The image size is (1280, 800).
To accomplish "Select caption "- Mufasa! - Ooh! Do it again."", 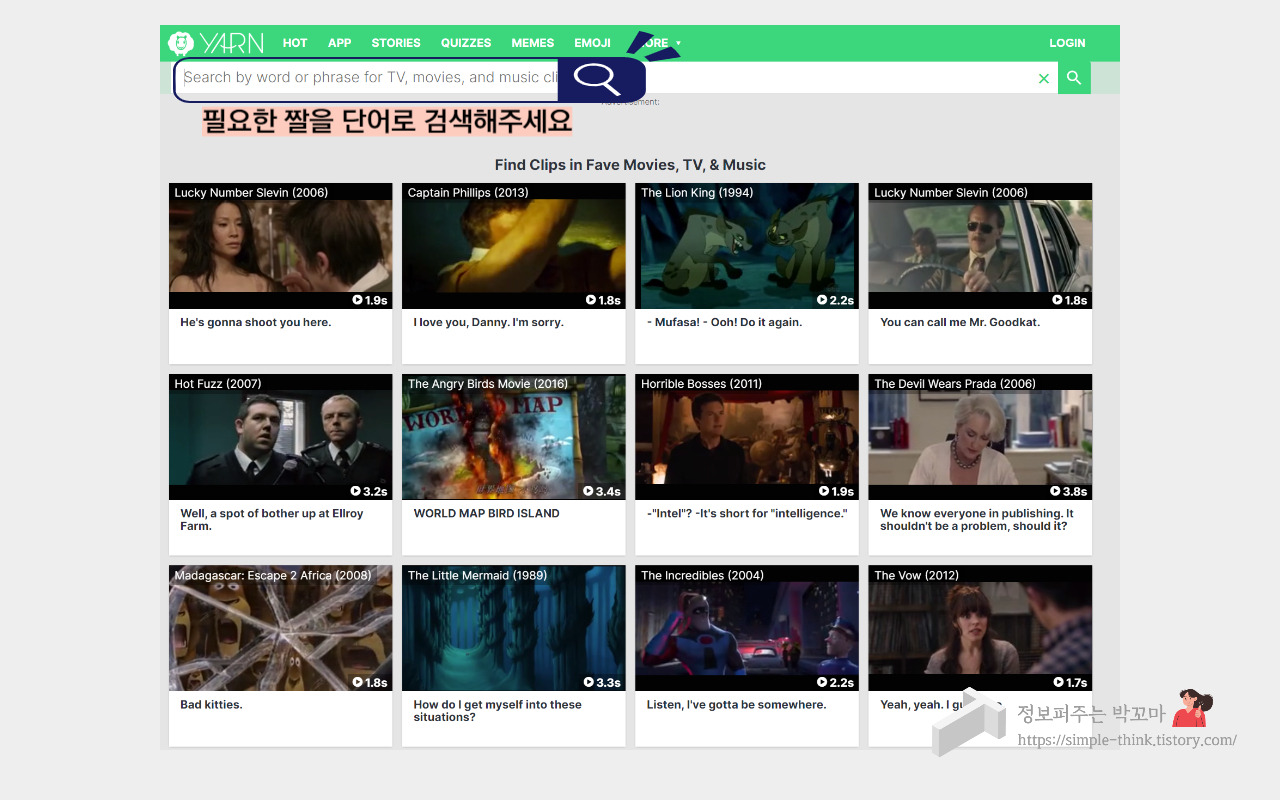I will [x=725, y=322].
